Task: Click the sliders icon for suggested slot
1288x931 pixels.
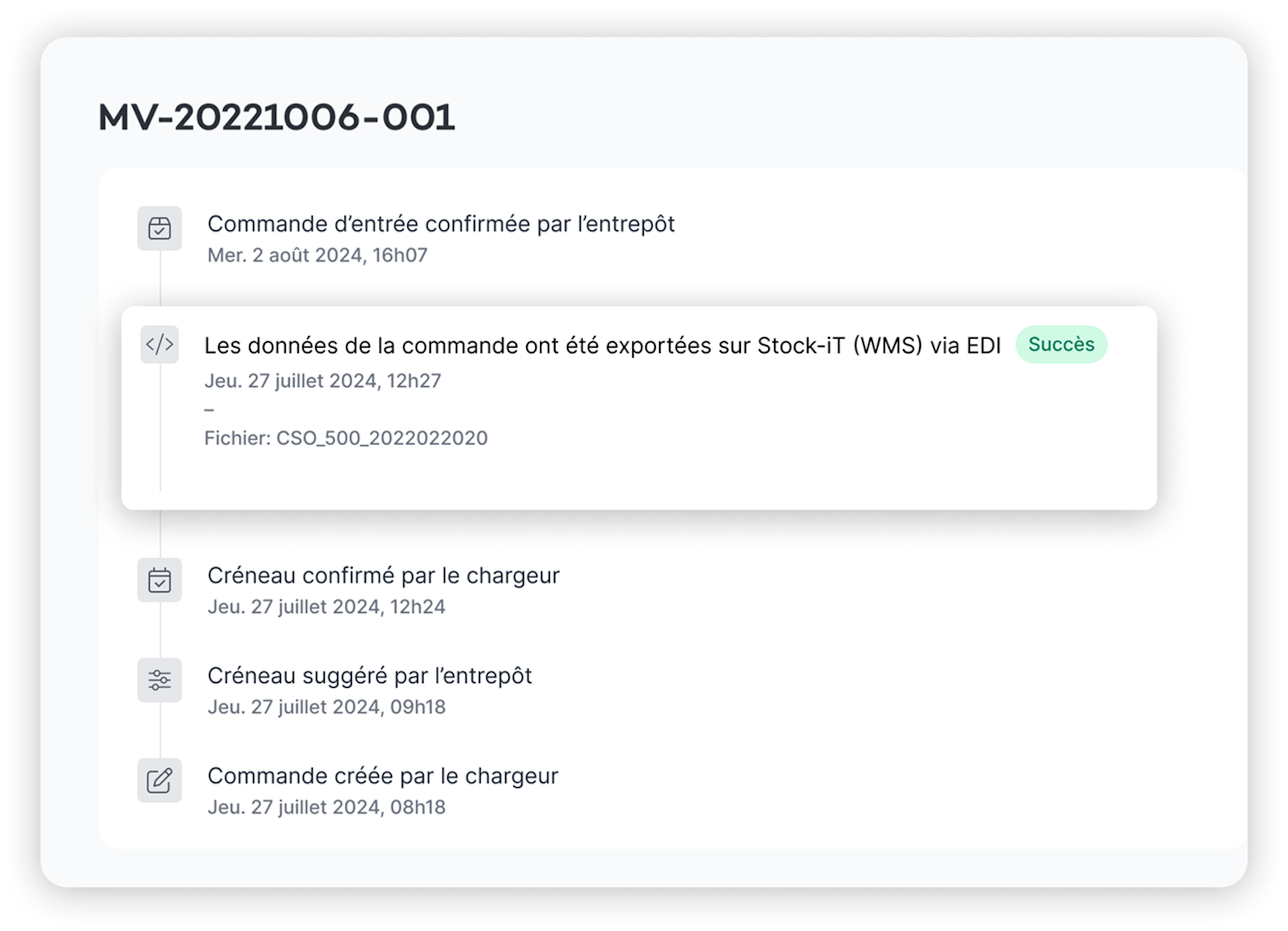Action: point(159,679)
